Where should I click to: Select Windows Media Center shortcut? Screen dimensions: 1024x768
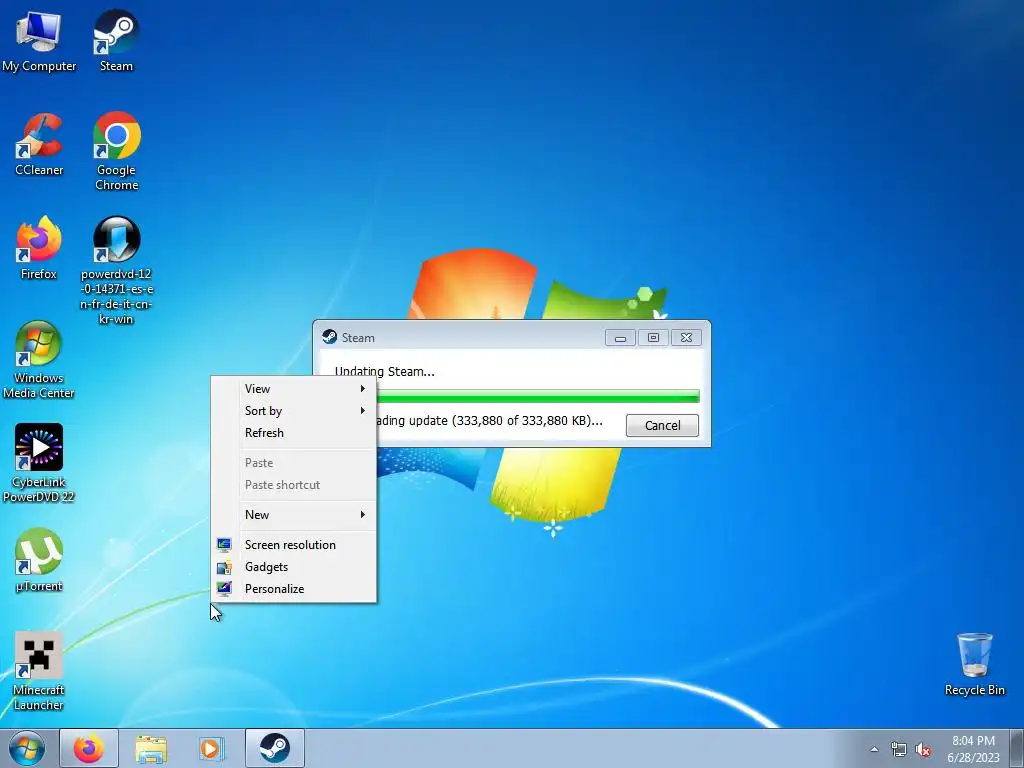point(39,359)
